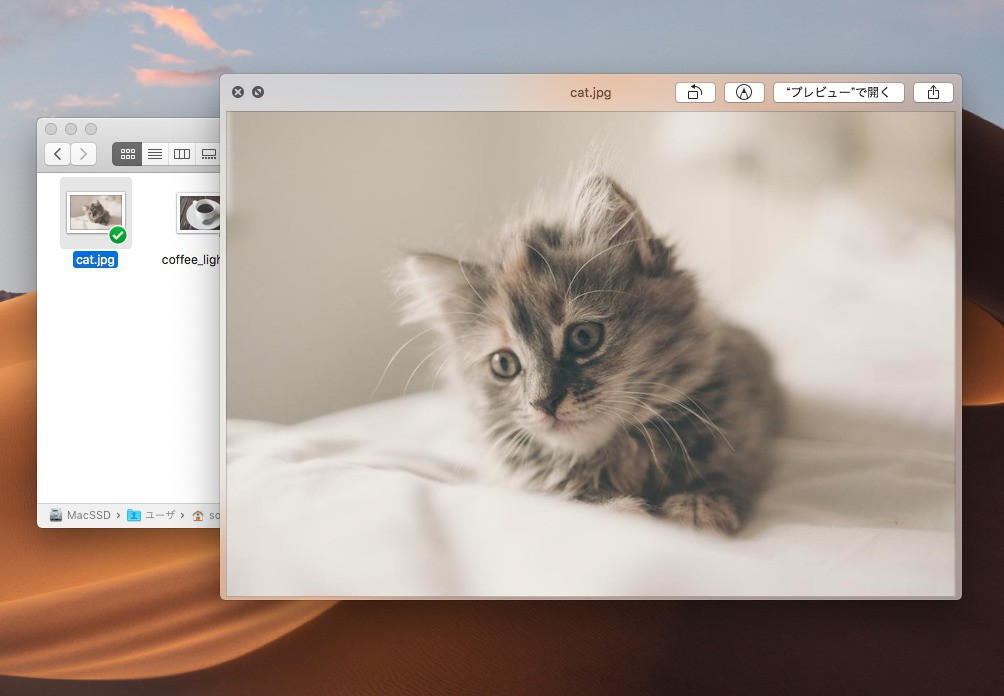Open home folder in path bar
The width and height of the screenshot is (1004, 696).
tap(206, 515)
